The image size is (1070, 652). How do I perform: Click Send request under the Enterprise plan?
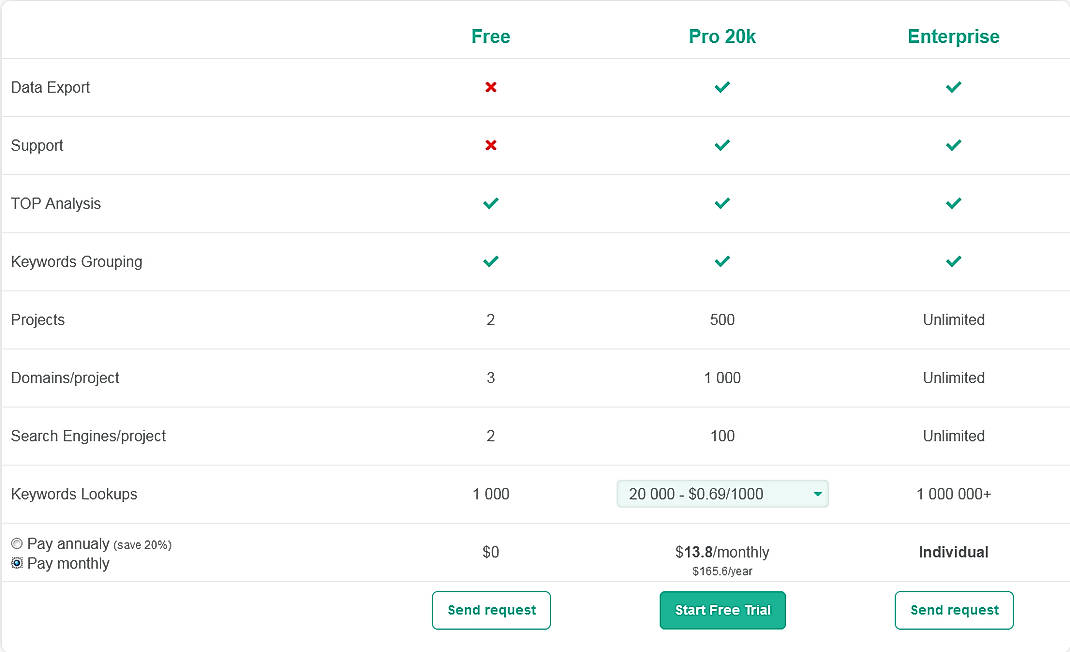click(x=953, y=610)
